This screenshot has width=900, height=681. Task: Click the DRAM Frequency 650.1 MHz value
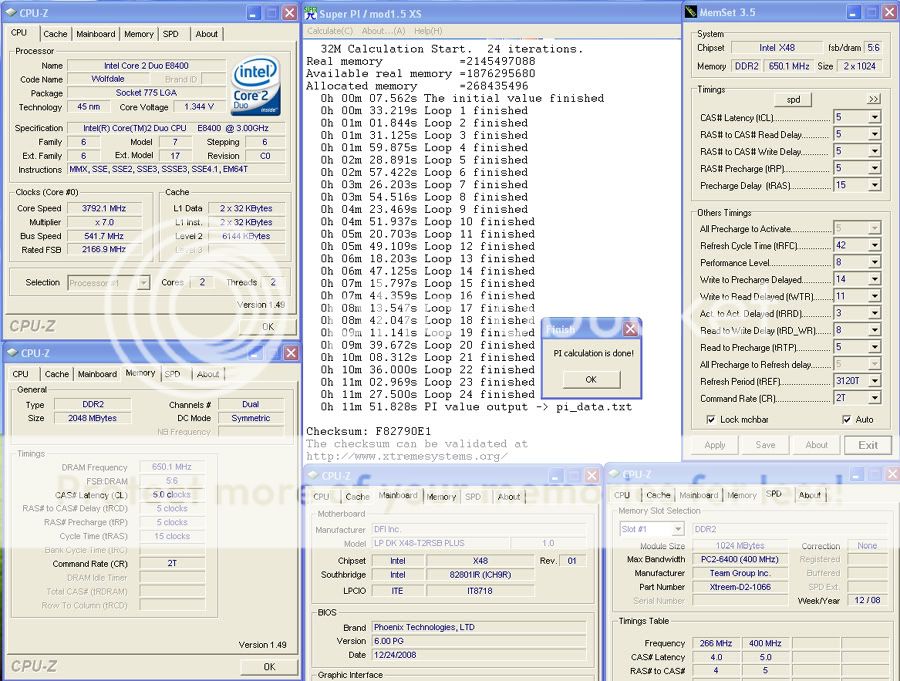coord(172,467)
